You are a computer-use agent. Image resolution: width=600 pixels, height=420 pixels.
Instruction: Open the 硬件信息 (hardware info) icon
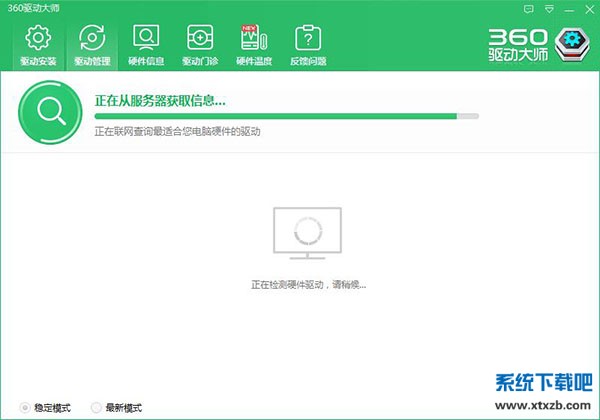point(146,42)
